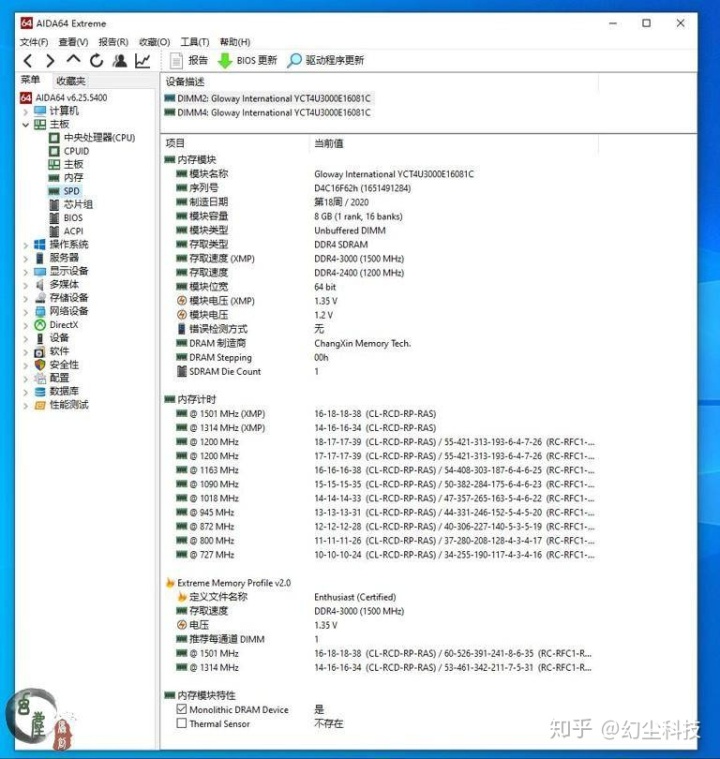The image size is (720, 759).
Task: Select DIMM2 Gloway International device row
Action: tap(268, 99)
